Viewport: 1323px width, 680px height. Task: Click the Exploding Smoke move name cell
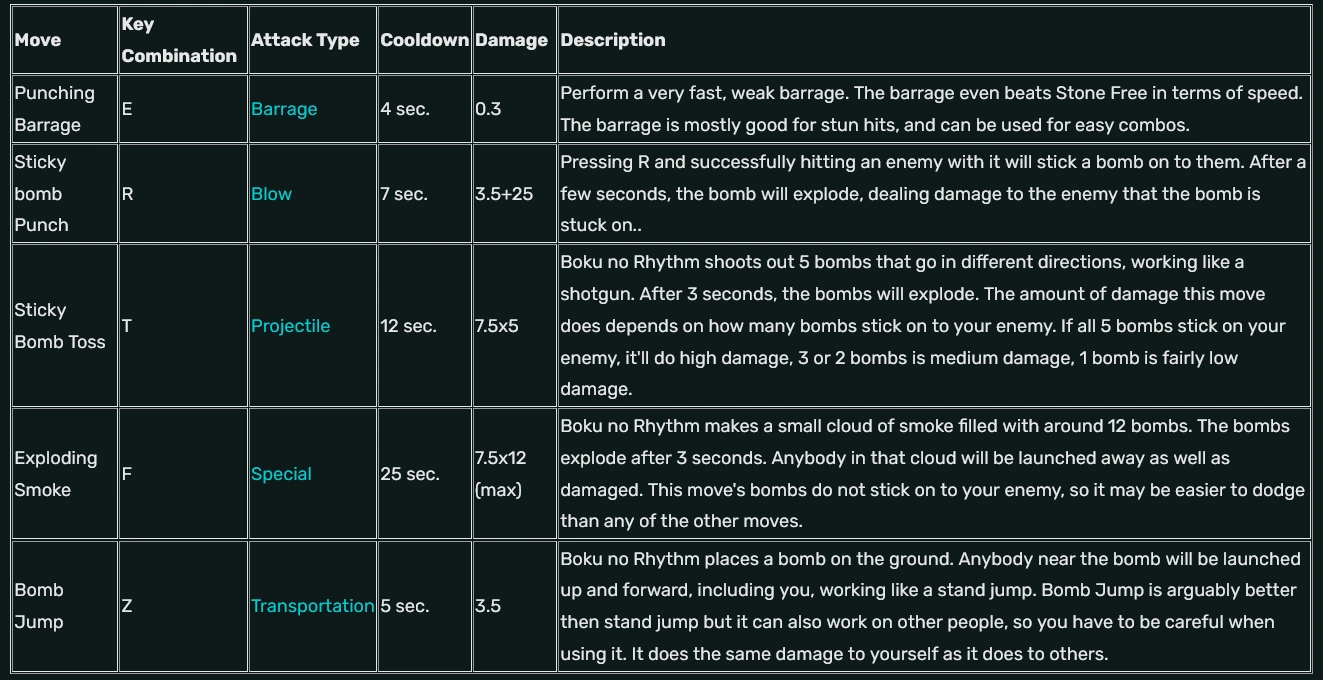(56, 474)
